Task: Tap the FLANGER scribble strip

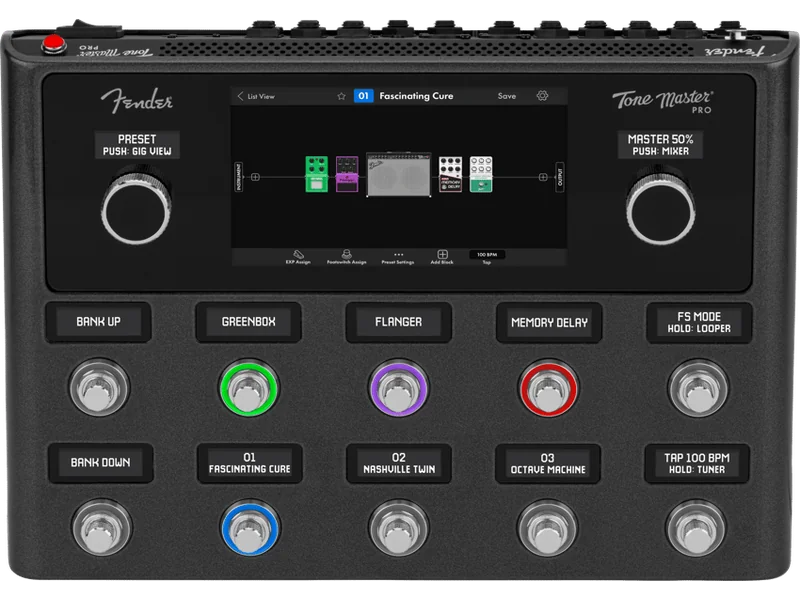Action: (398, 322)
